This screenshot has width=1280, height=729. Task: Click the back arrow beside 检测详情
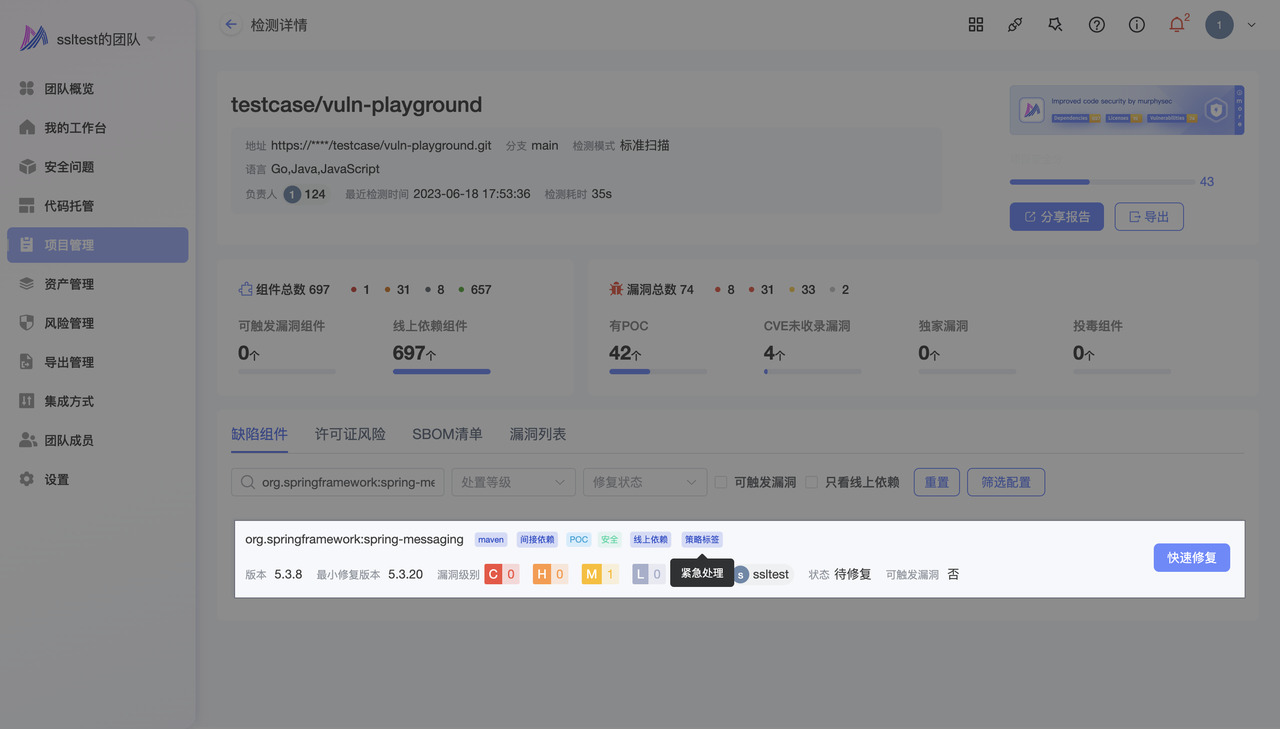click(232, 25)
